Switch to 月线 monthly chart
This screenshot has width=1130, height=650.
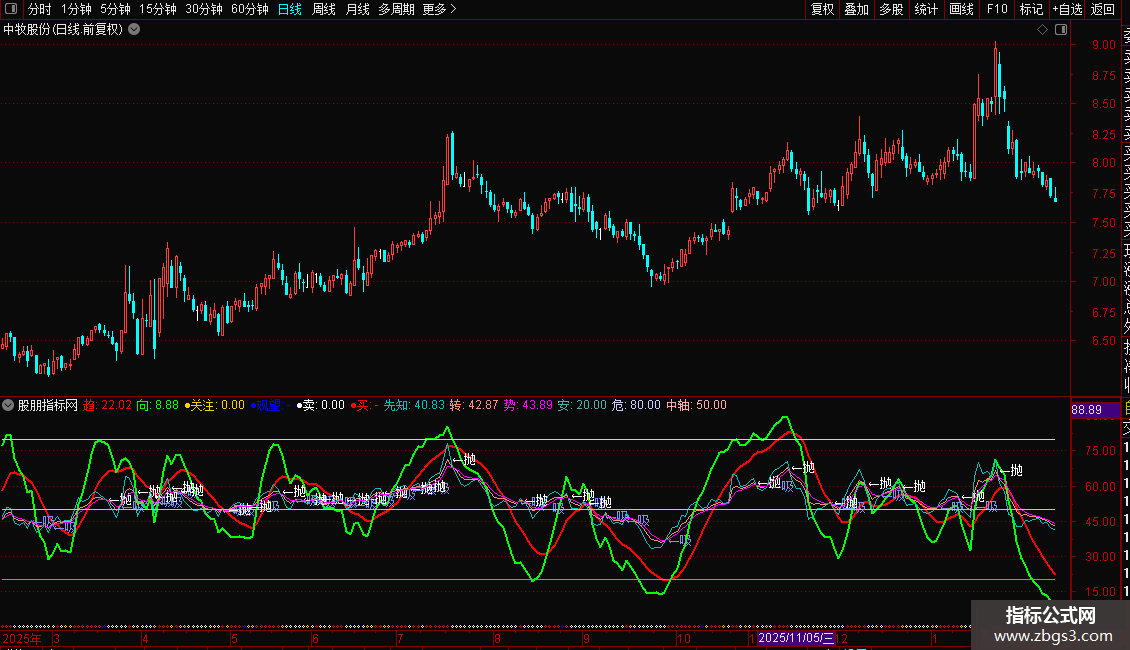357,9
